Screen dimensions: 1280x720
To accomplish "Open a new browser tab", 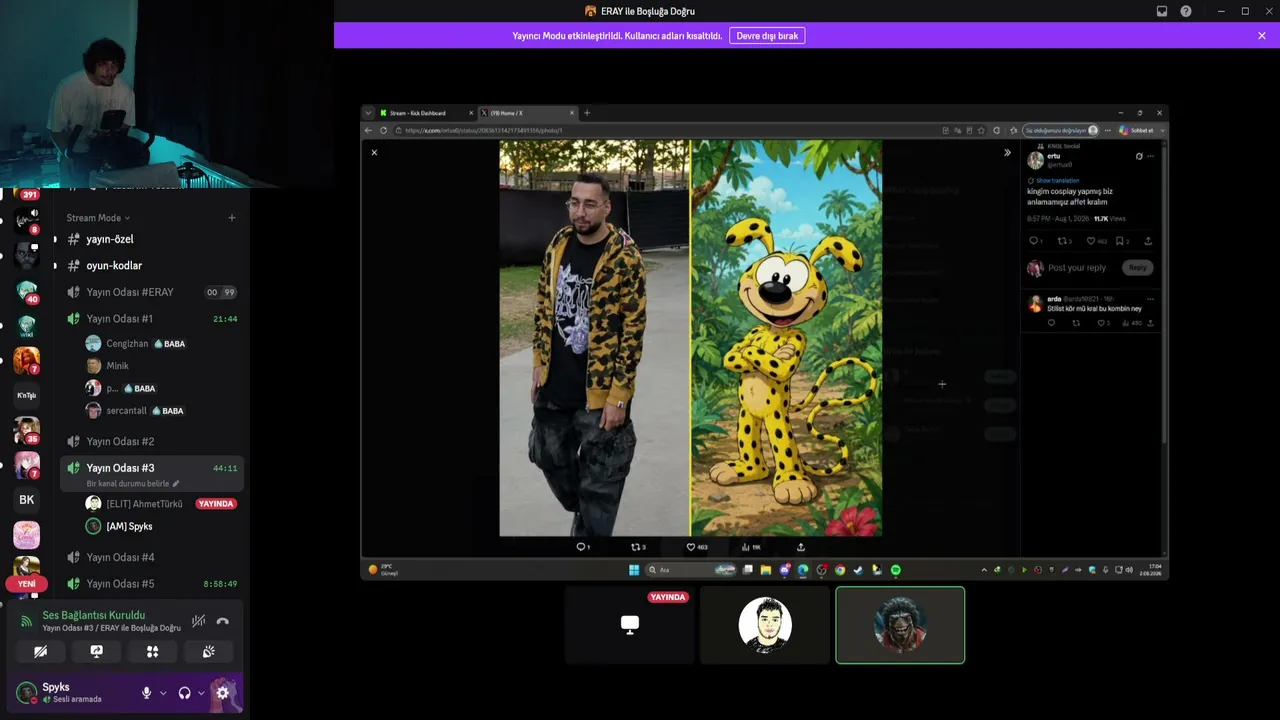I will pyautogui.click(x=587, y=113).
